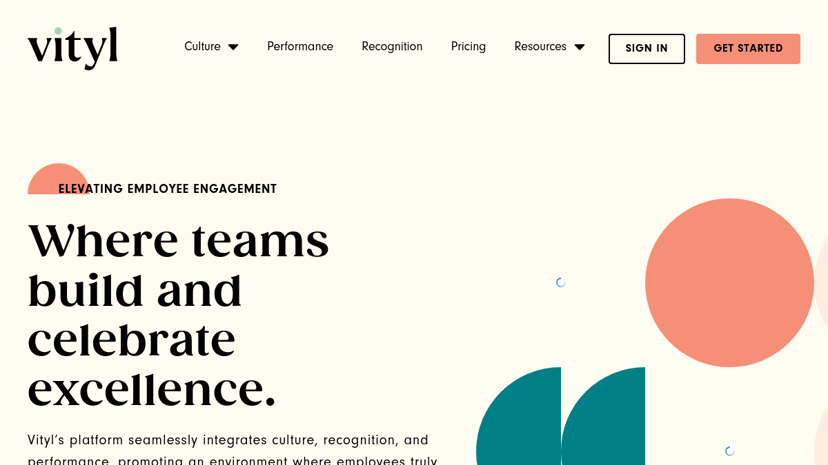Expand the Resources dropdown arrow
Image resolution: width=828 pixels, height=465 pixels.
click(x=579, y=47)
